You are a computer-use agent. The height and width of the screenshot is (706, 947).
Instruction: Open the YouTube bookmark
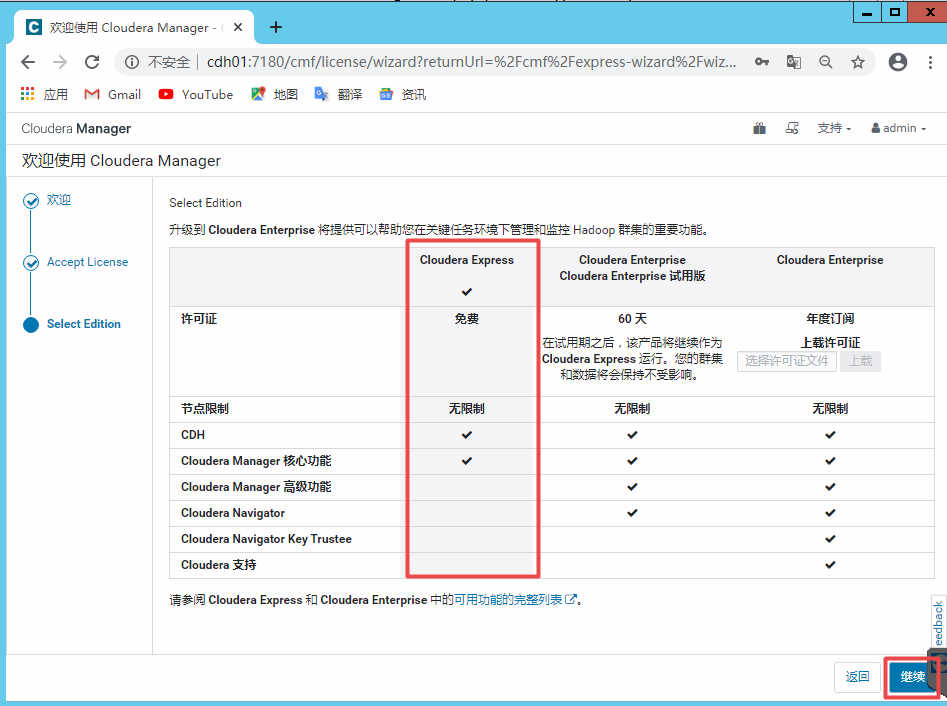[x=196, y=94]
